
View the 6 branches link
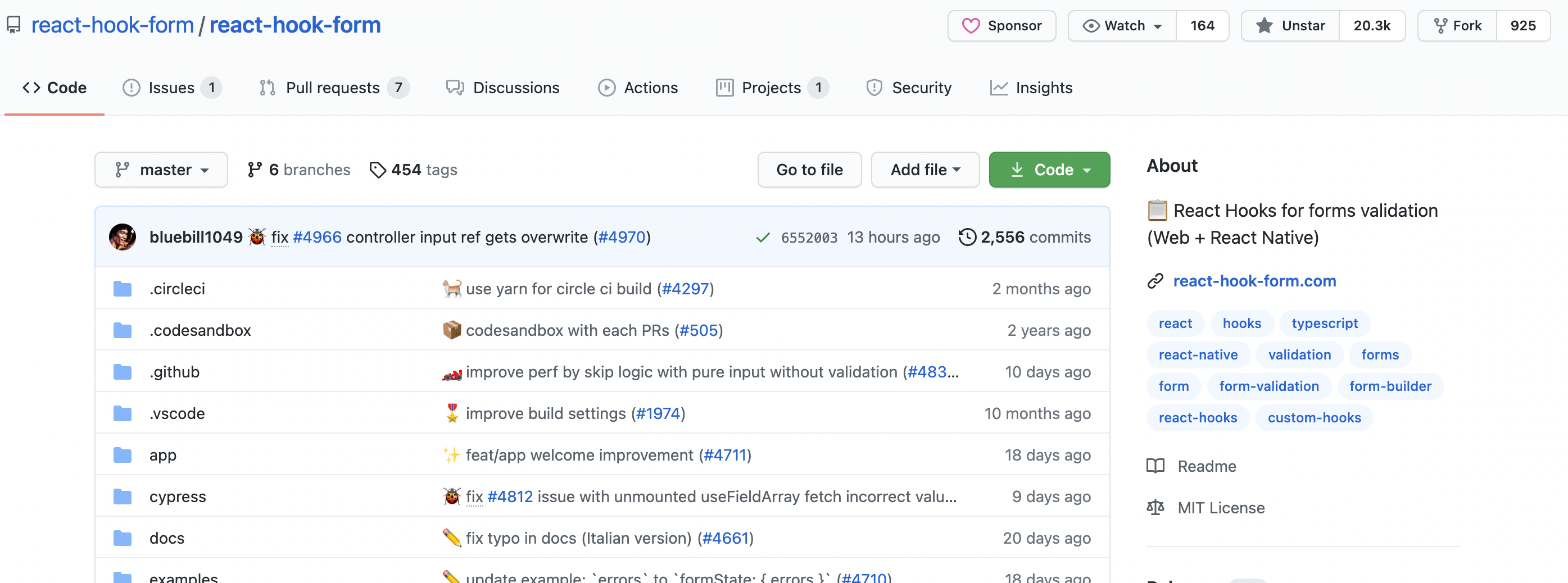[x=300, y=170]
